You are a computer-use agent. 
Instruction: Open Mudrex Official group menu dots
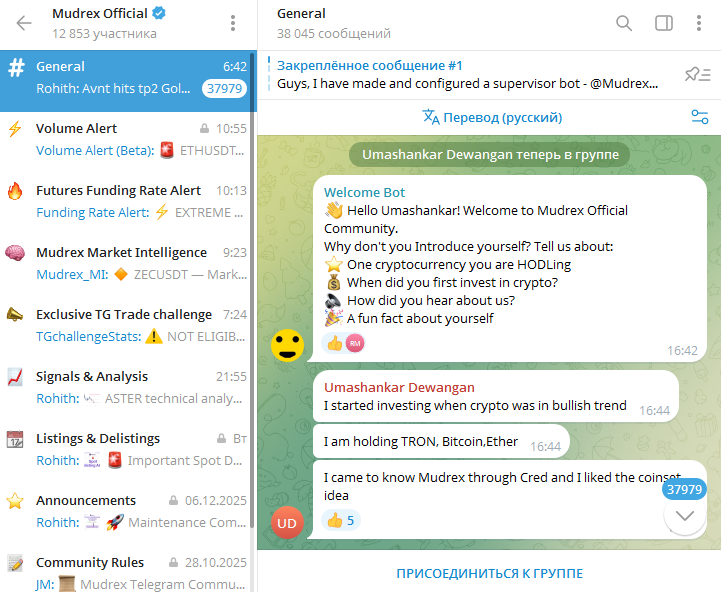(233, 23)
